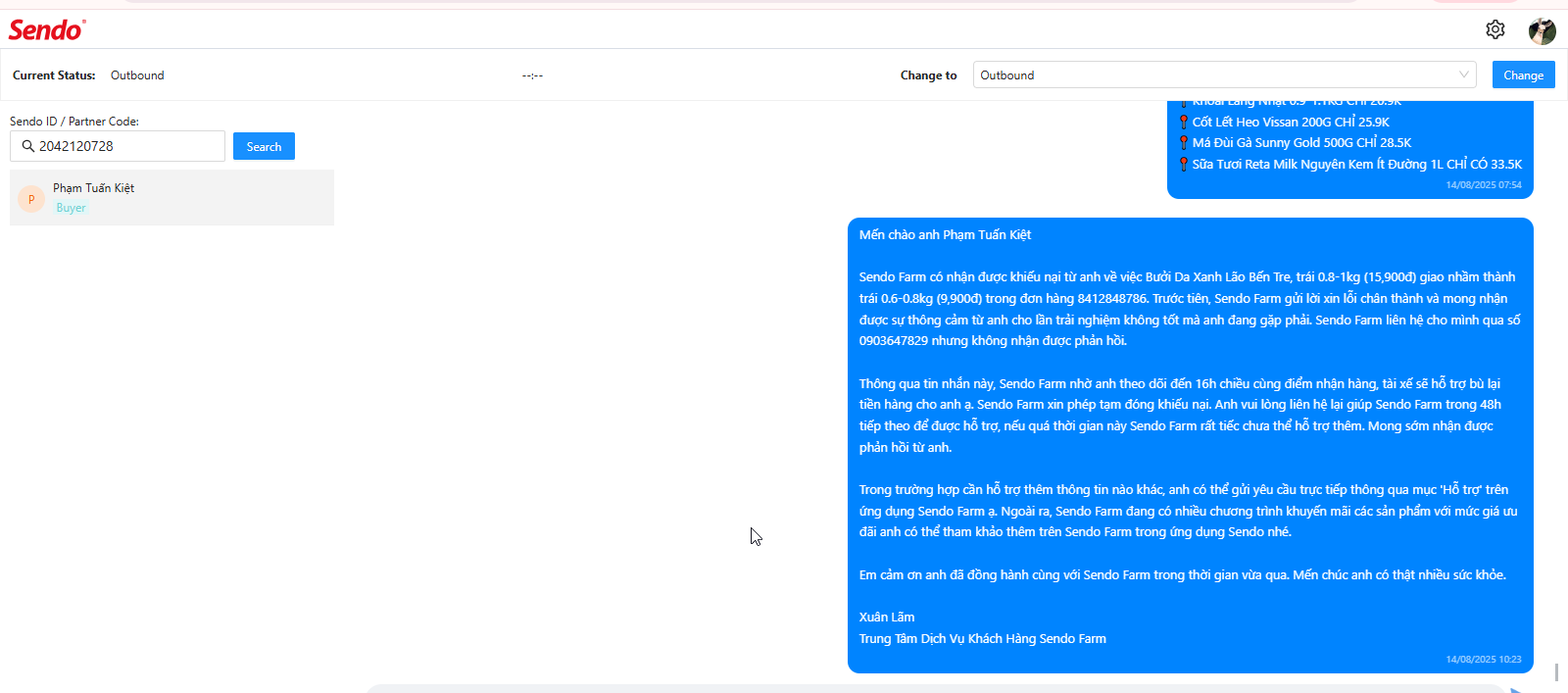1568x693 pixels.
Task: Click the --:-- timer text
Action: point(532,75)
